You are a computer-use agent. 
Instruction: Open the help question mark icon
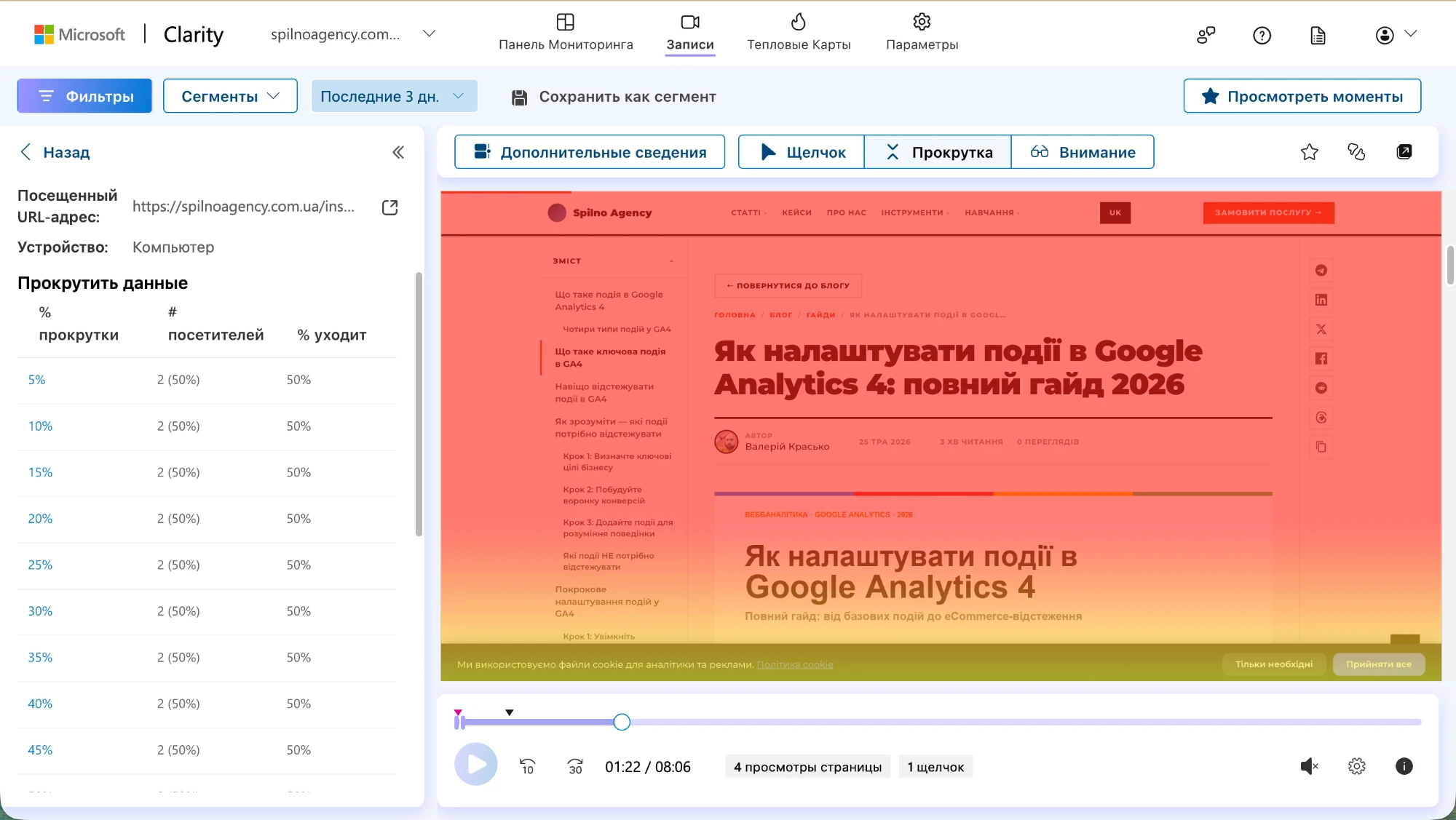(x=1262, y=35)
